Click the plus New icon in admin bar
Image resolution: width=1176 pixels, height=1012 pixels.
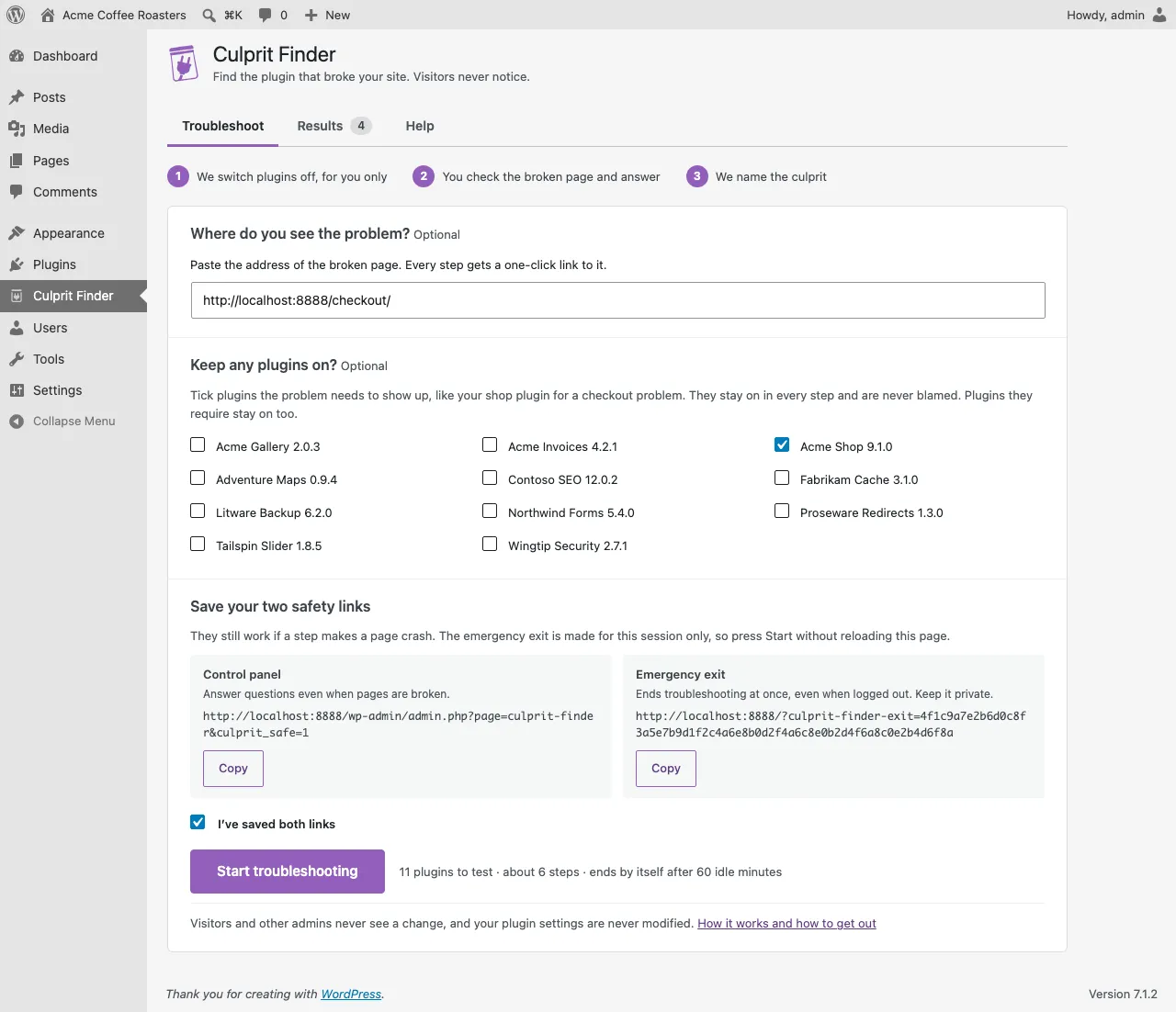(311, 15)
